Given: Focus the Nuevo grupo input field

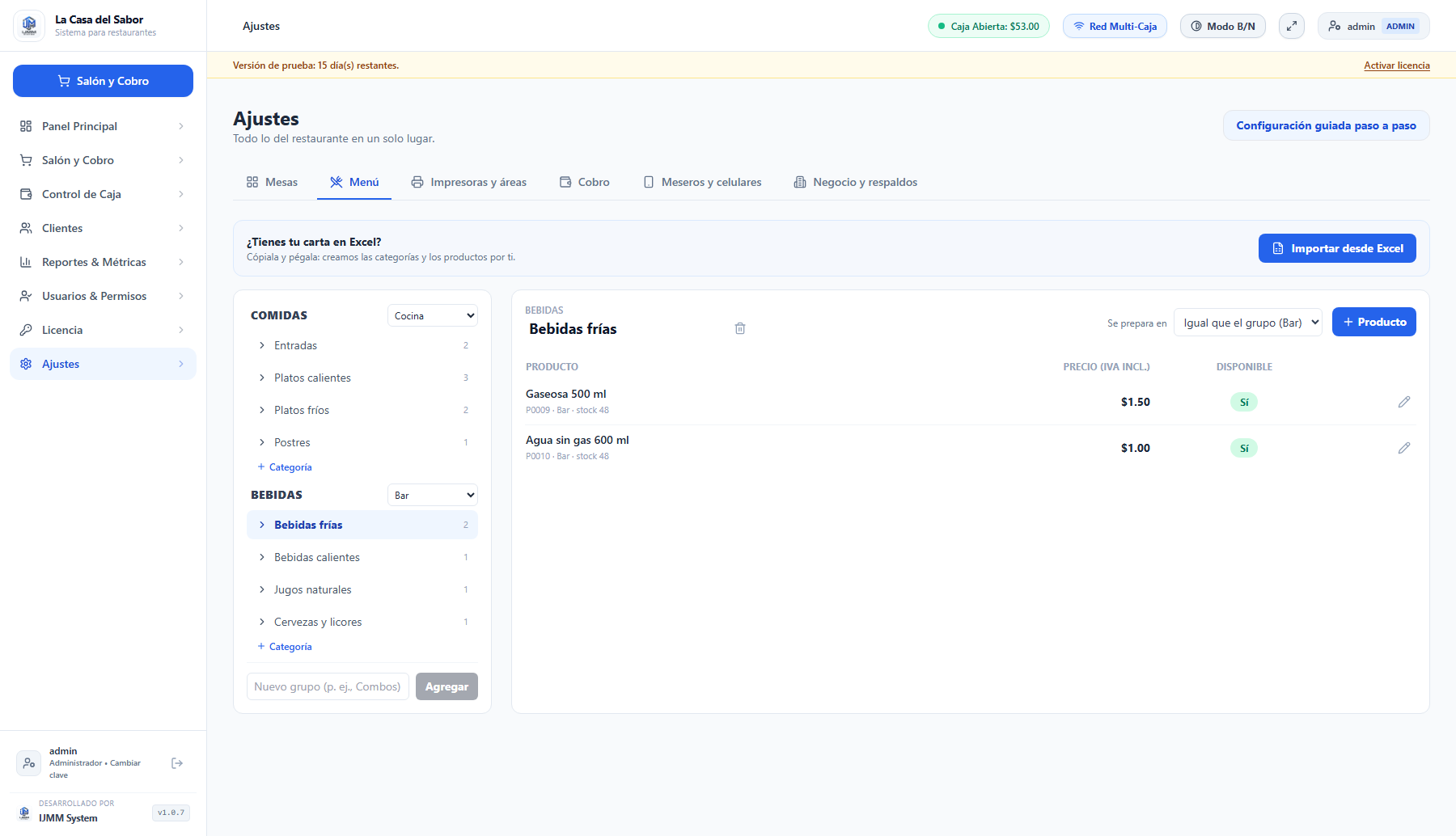Looking at the screenshot, I should click(x=328, y=686).
